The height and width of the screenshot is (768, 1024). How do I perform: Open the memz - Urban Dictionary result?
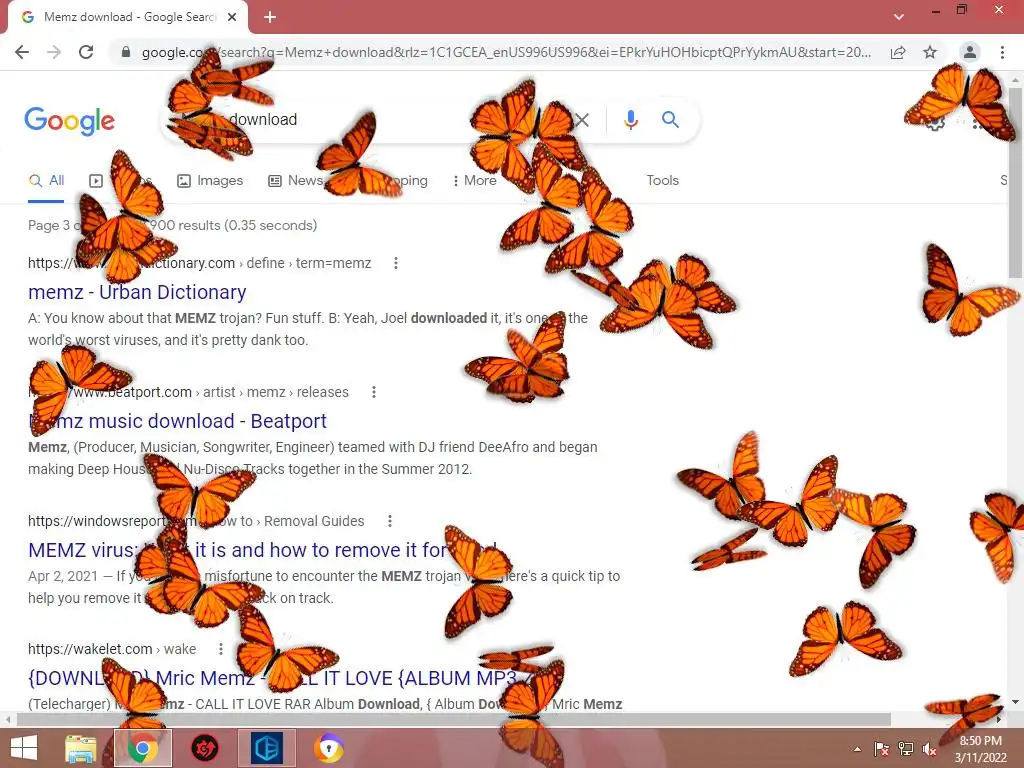pyautogui.click(x=137, y=292)
